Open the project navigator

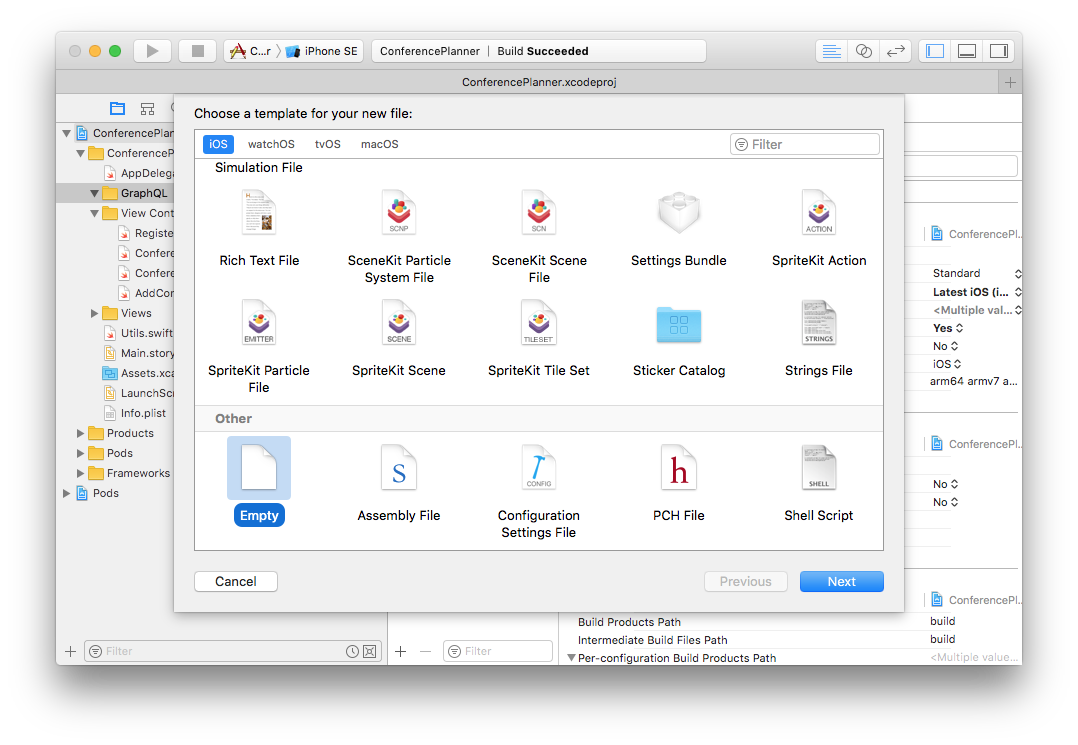(x=118, y=109)
